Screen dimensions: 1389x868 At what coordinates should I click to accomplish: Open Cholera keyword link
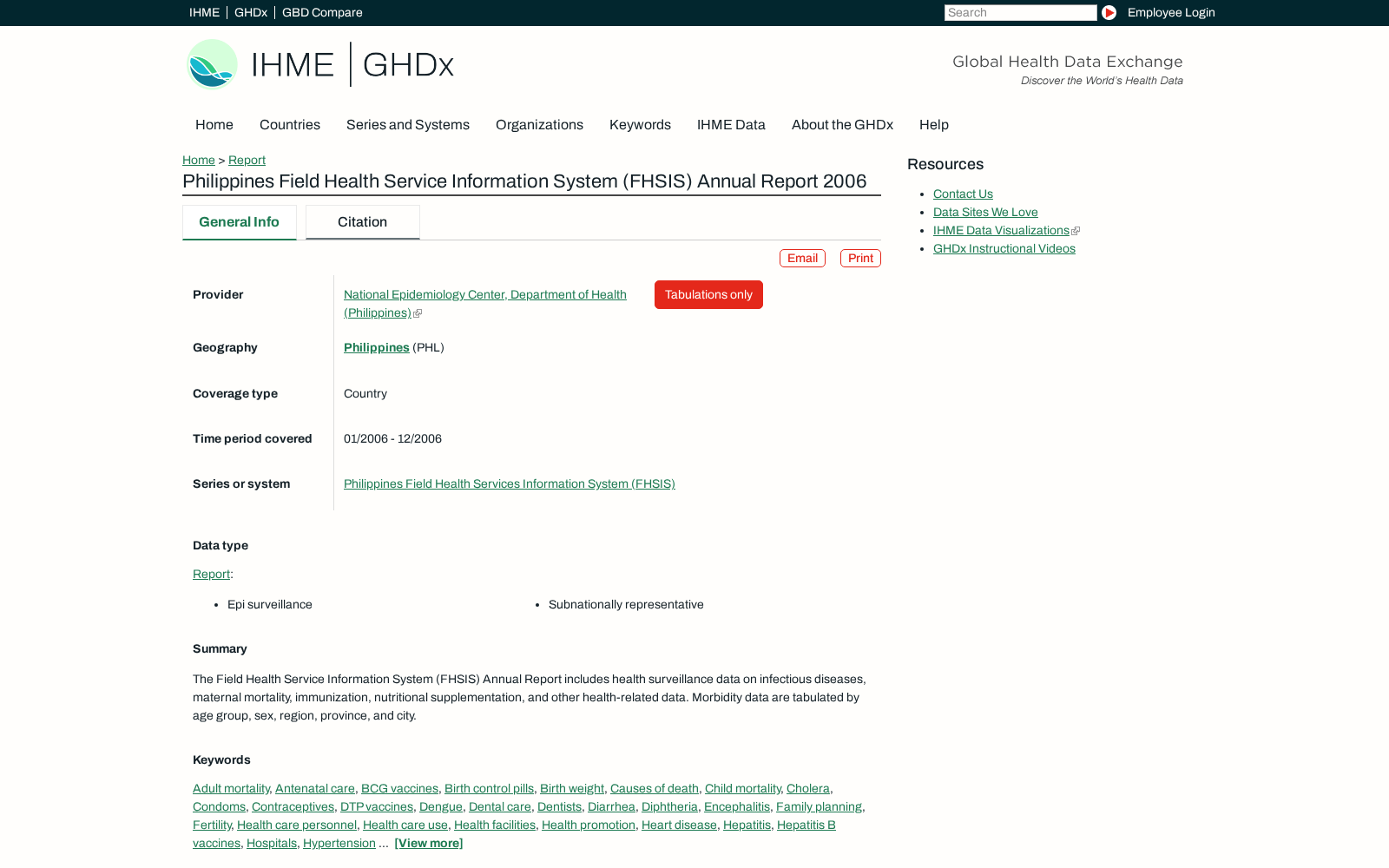(x=808, y=788)
